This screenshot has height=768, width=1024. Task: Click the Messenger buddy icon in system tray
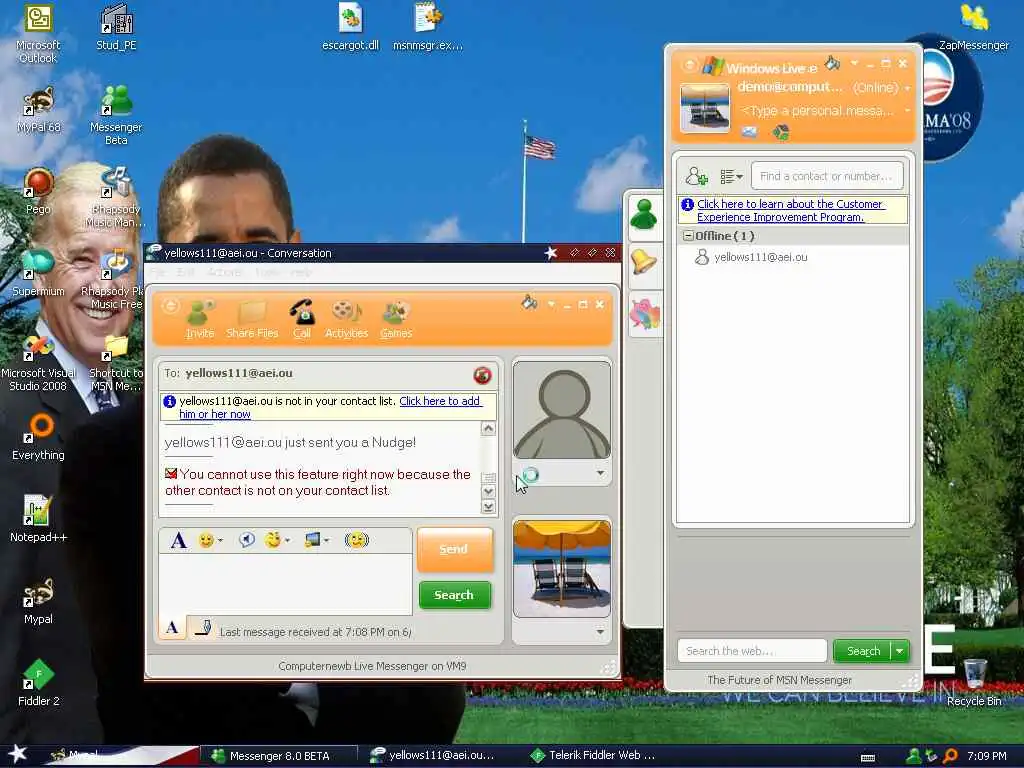(914, 756)
